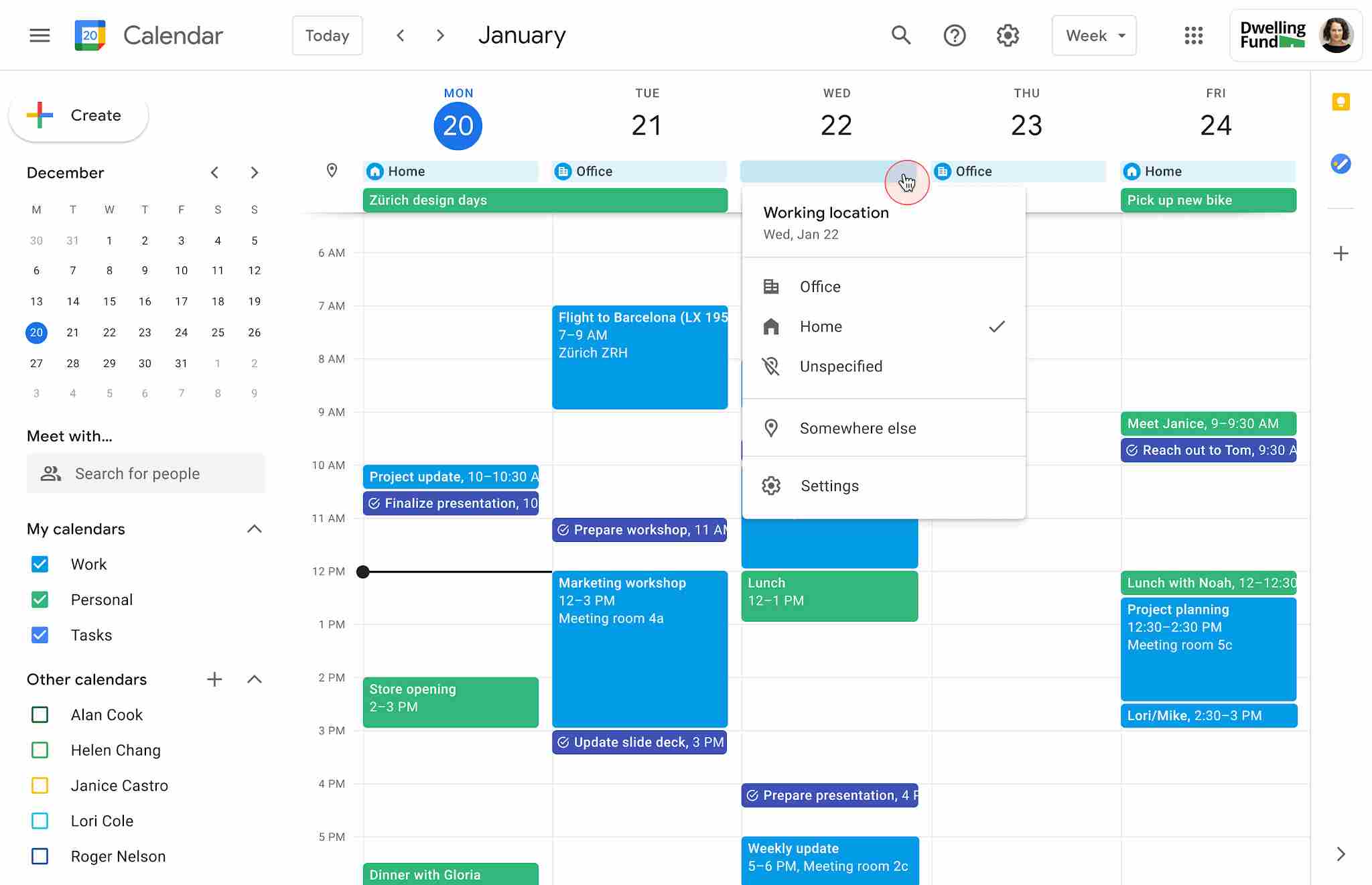Click the Unspecified working location icon
Image resolution: width=1372 pixels, height=885 pixels.
pos(770,366)
